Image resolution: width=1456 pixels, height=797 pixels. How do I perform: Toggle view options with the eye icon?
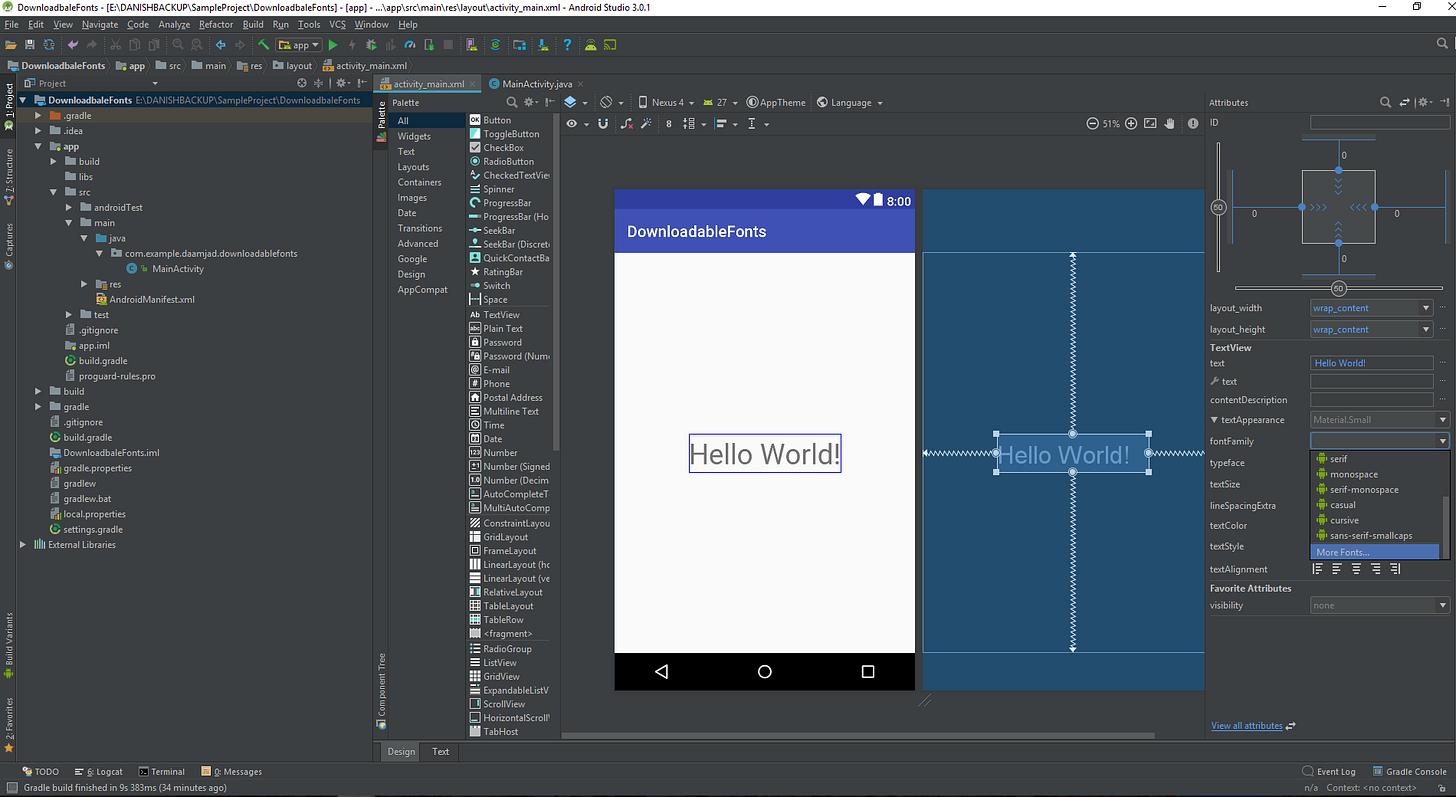click(572, 123)
